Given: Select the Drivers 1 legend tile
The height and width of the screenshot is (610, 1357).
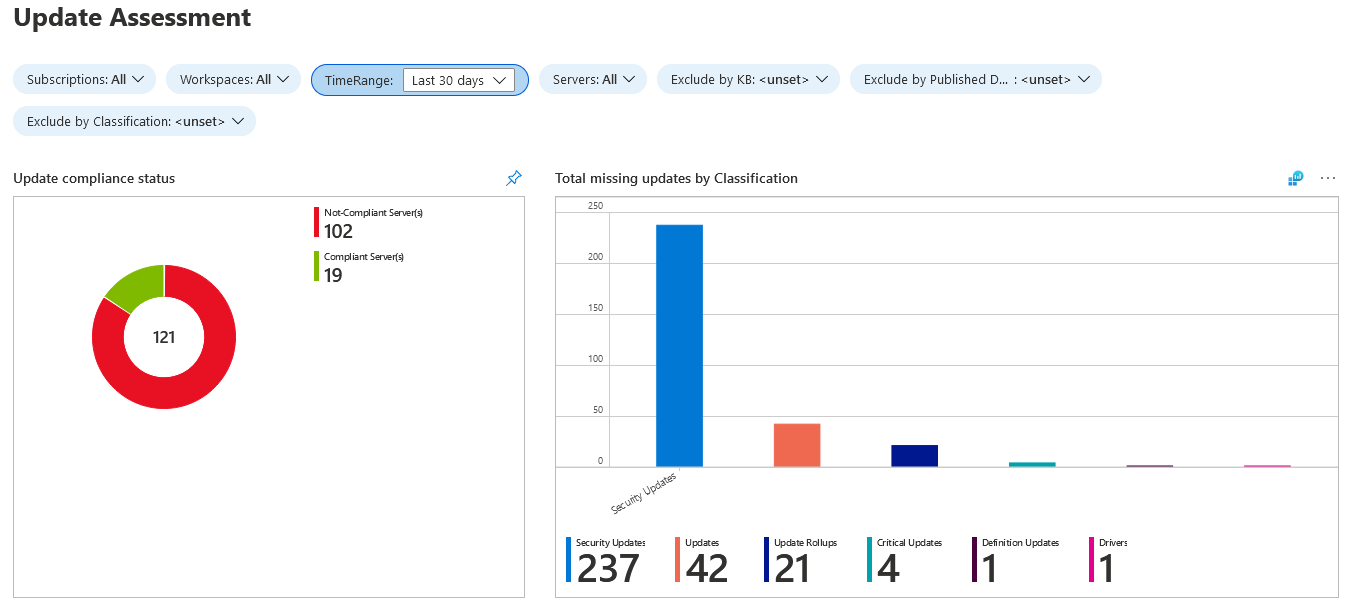Looking at the screenshot, I should (x=1108, y=560).
